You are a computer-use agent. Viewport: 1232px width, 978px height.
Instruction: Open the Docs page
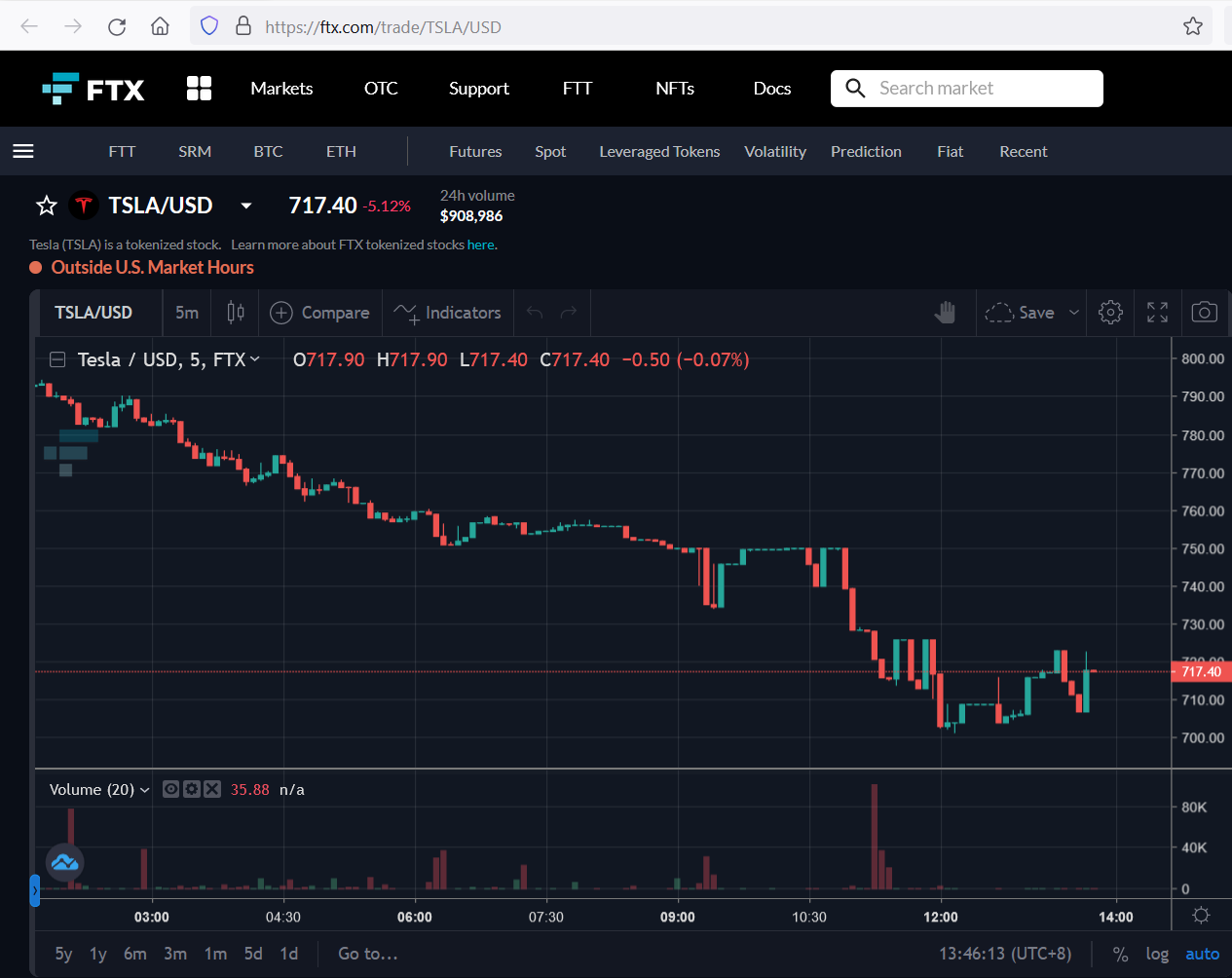click(772, 89)
